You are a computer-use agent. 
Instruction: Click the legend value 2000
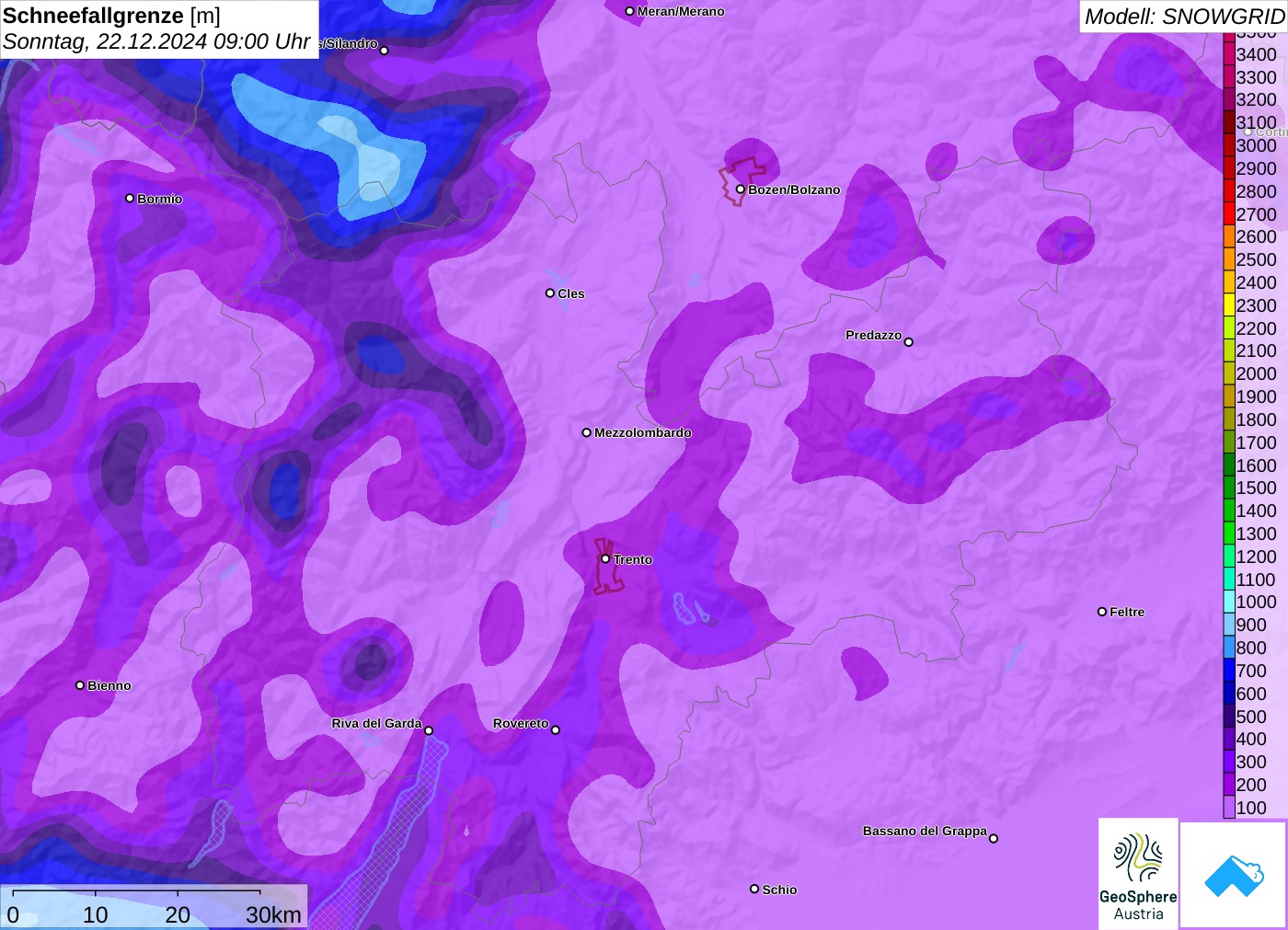click(1256, 373)
